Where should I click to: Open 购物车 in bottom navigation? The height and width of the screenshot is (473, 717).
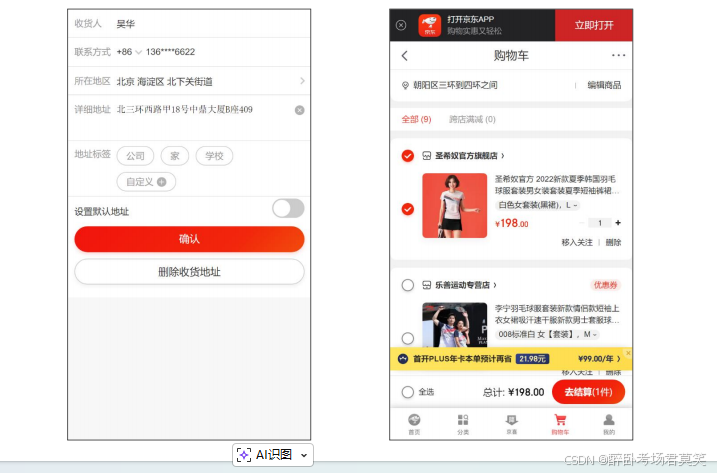tap(560, 424)
